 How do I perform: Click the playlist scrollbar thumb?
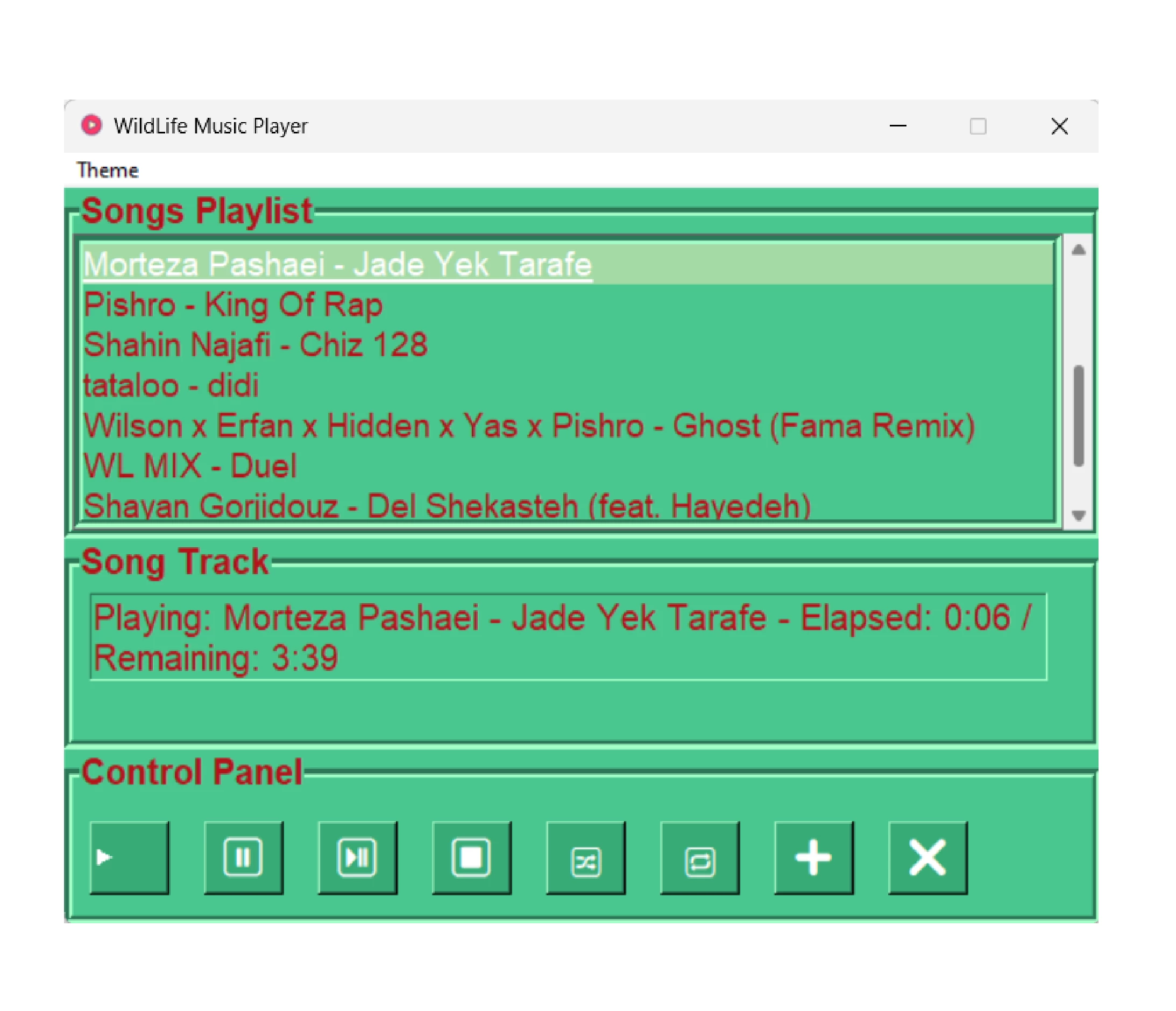[x=1079, y=416]
